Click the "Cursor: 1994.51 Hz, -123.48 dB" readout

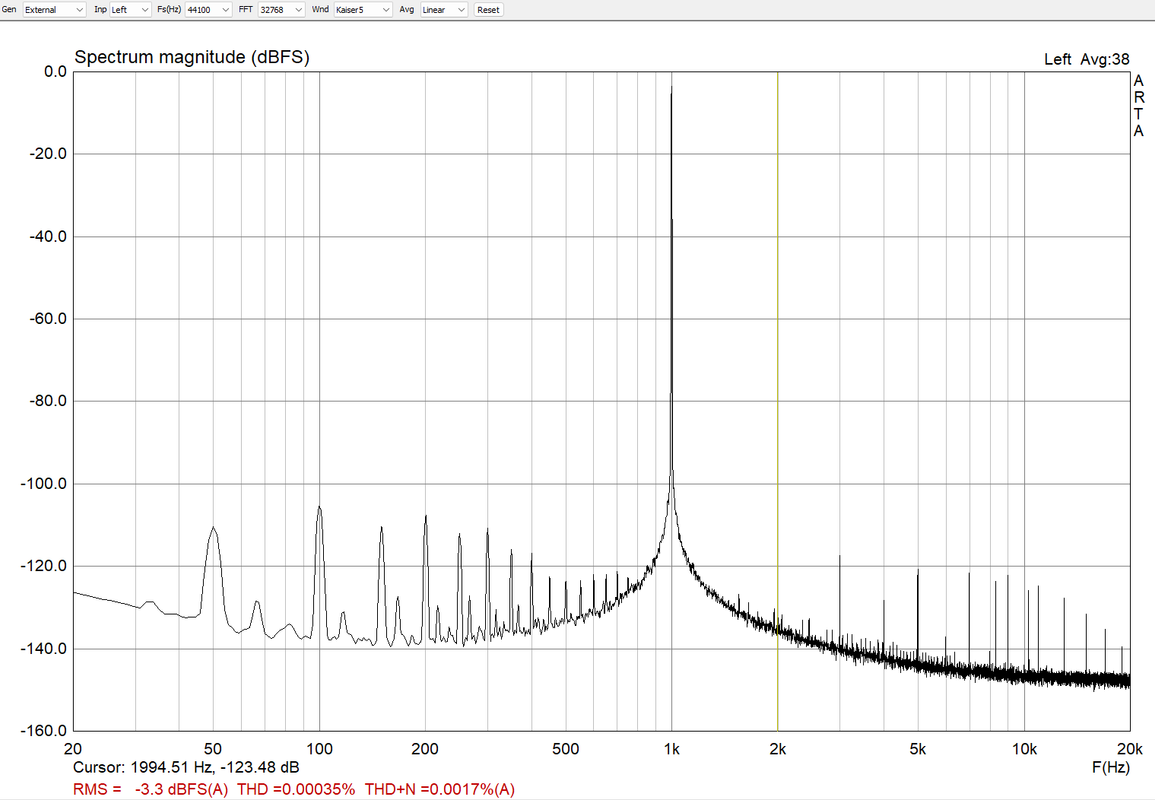186,768
